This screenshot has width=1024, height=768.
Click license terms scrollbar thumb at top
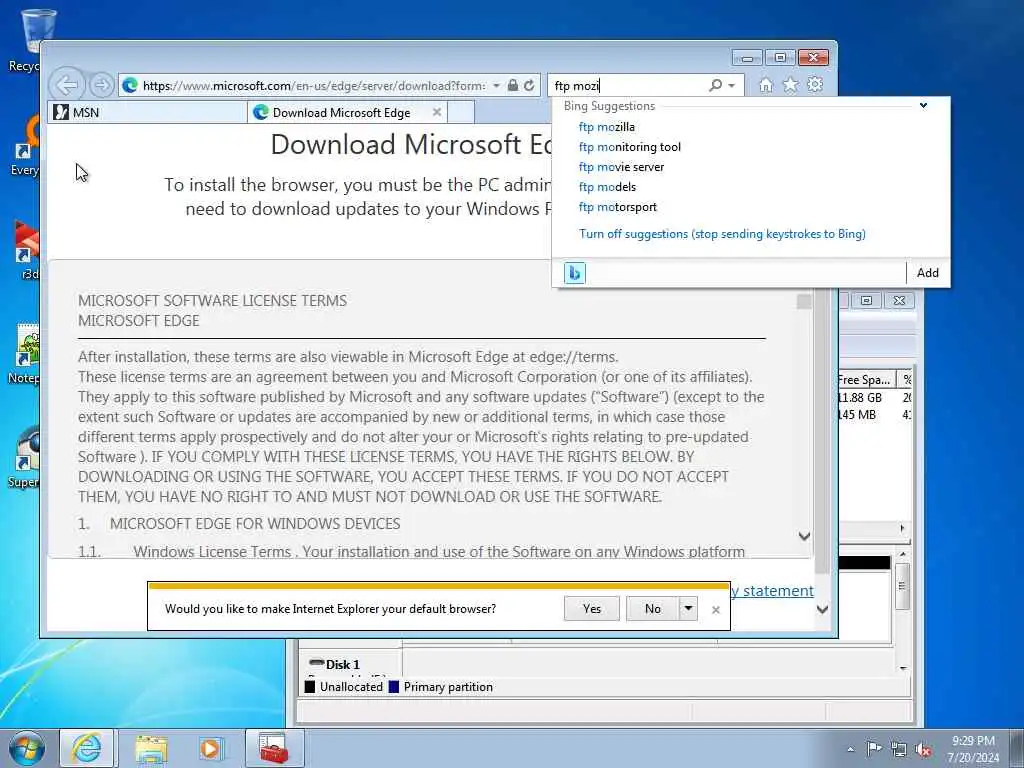pos(805,302)
